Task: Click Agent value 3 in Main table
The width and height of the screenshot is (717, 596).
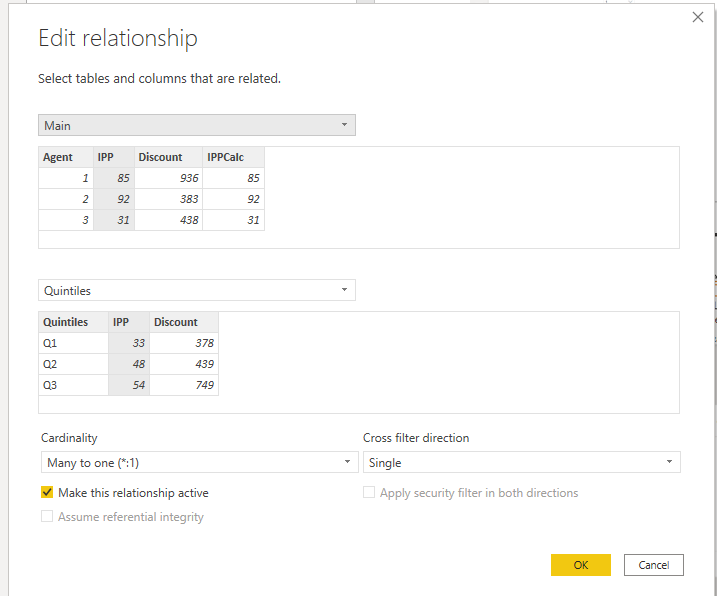Action: (66, 220)
